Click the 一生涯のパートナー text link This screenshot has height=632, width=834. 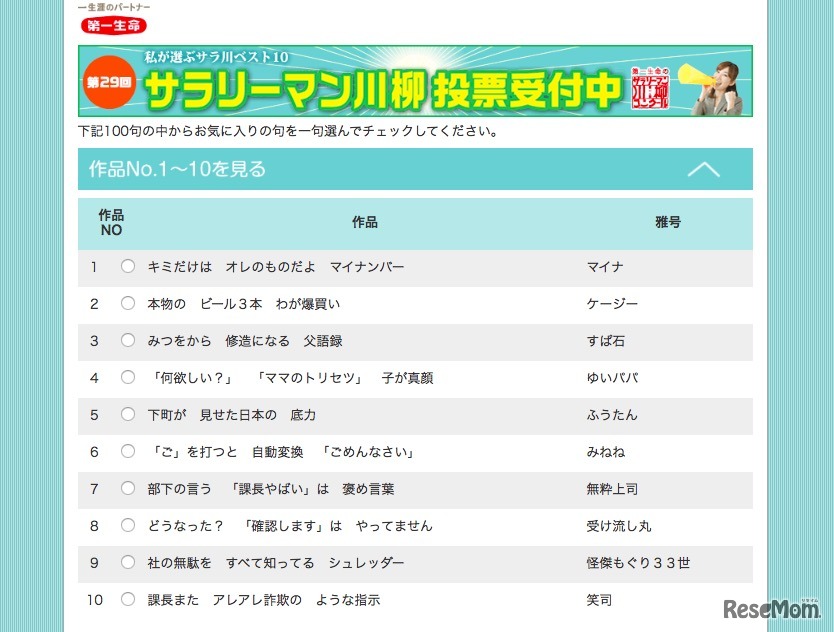[x=111, y=6]
